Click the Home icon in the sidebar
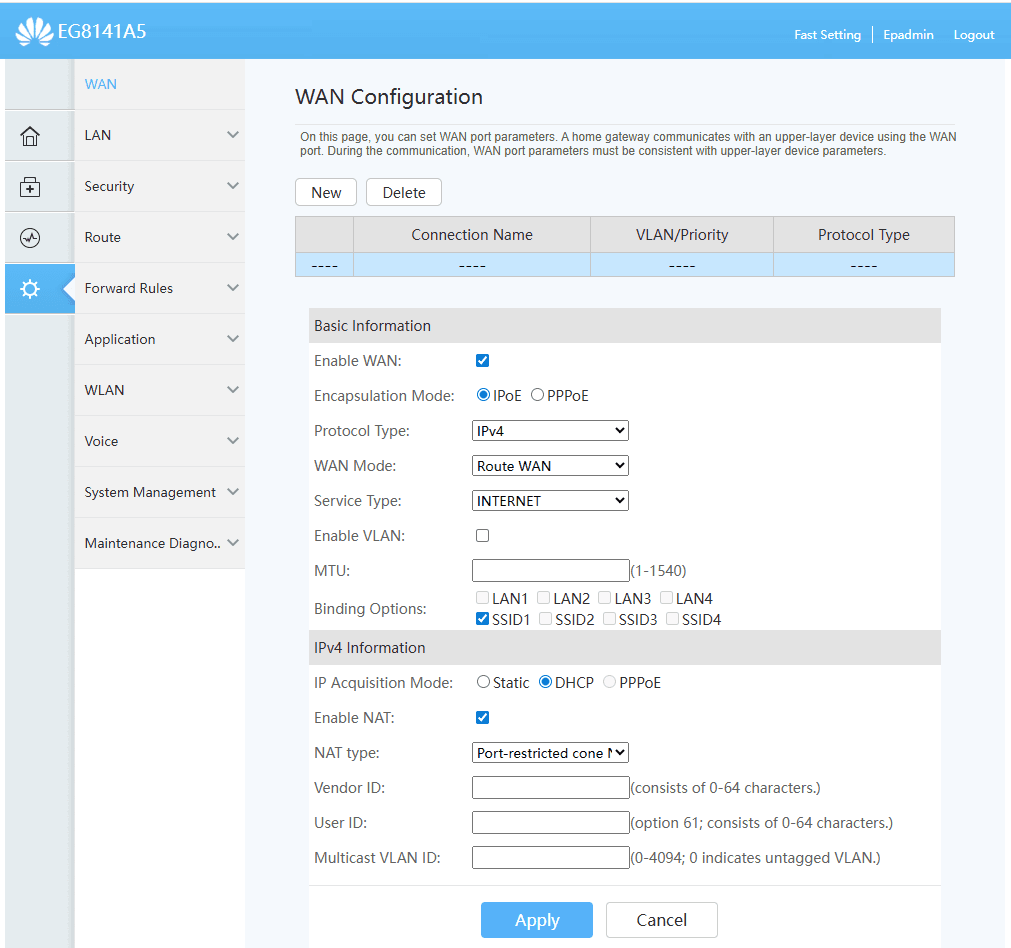Image resolution: width=1011 pixels, height=948 pixels. pyautogui.click(x=30, y=136)
